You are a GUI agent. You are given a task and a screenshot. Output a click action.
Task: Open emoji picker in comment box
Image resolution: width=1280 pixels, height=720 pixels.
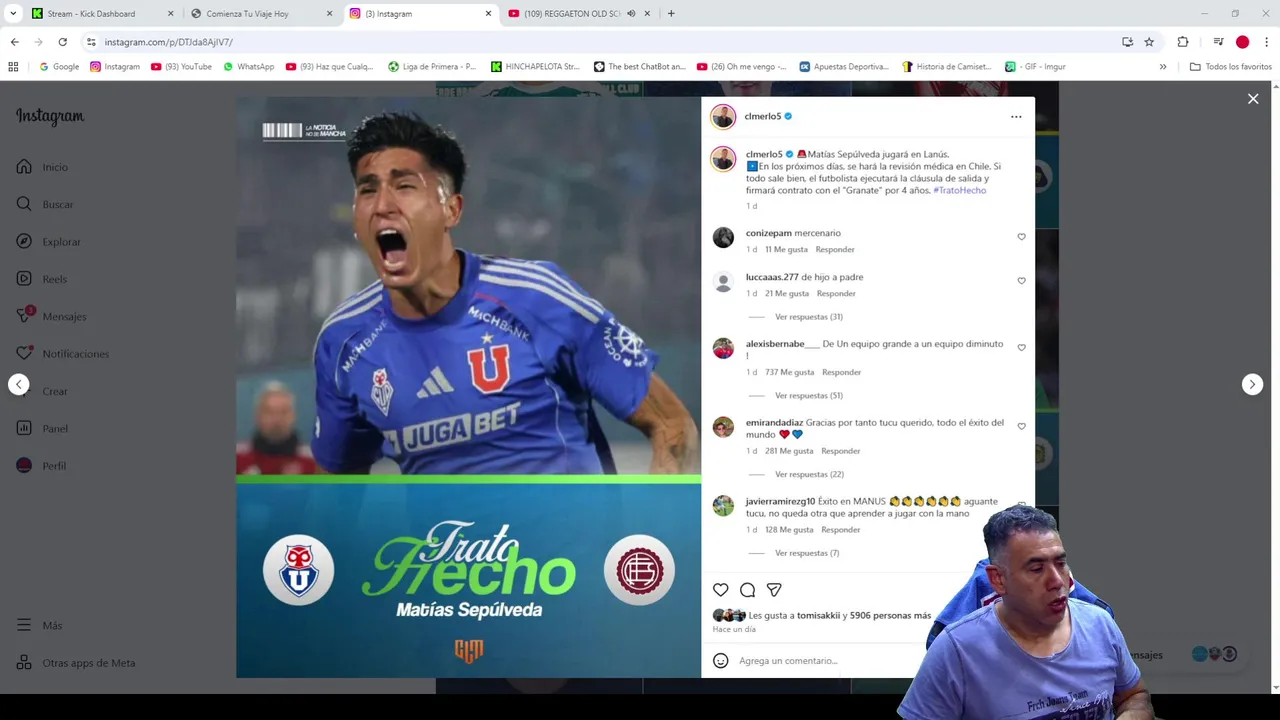point(721,661)
